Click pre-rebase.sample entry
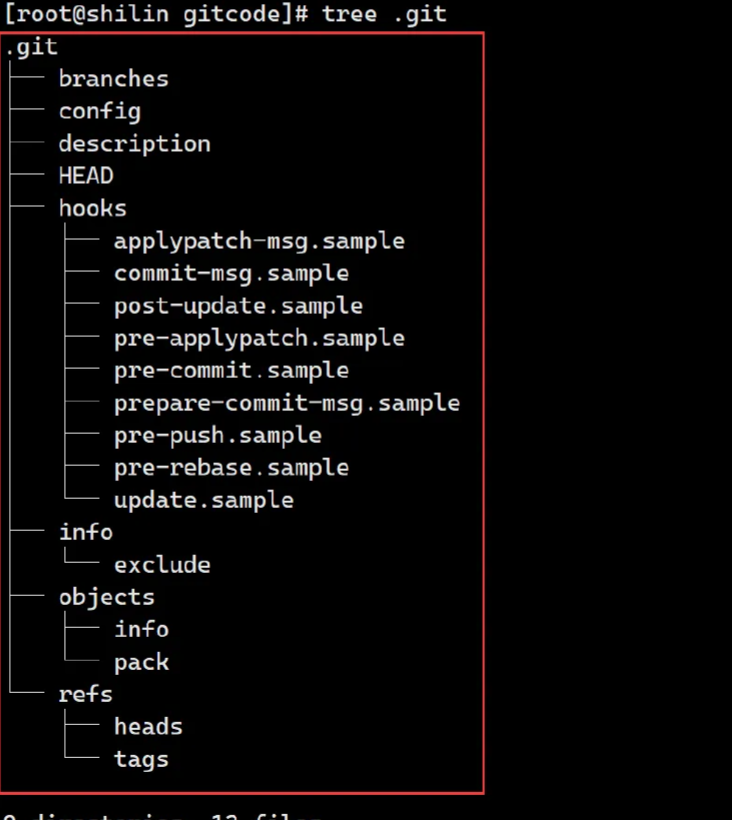 pos(232,469)
